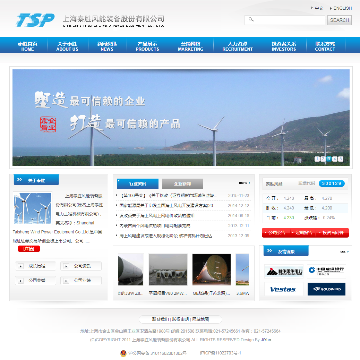Click the police badge icon in the footer

click(123, 353)
